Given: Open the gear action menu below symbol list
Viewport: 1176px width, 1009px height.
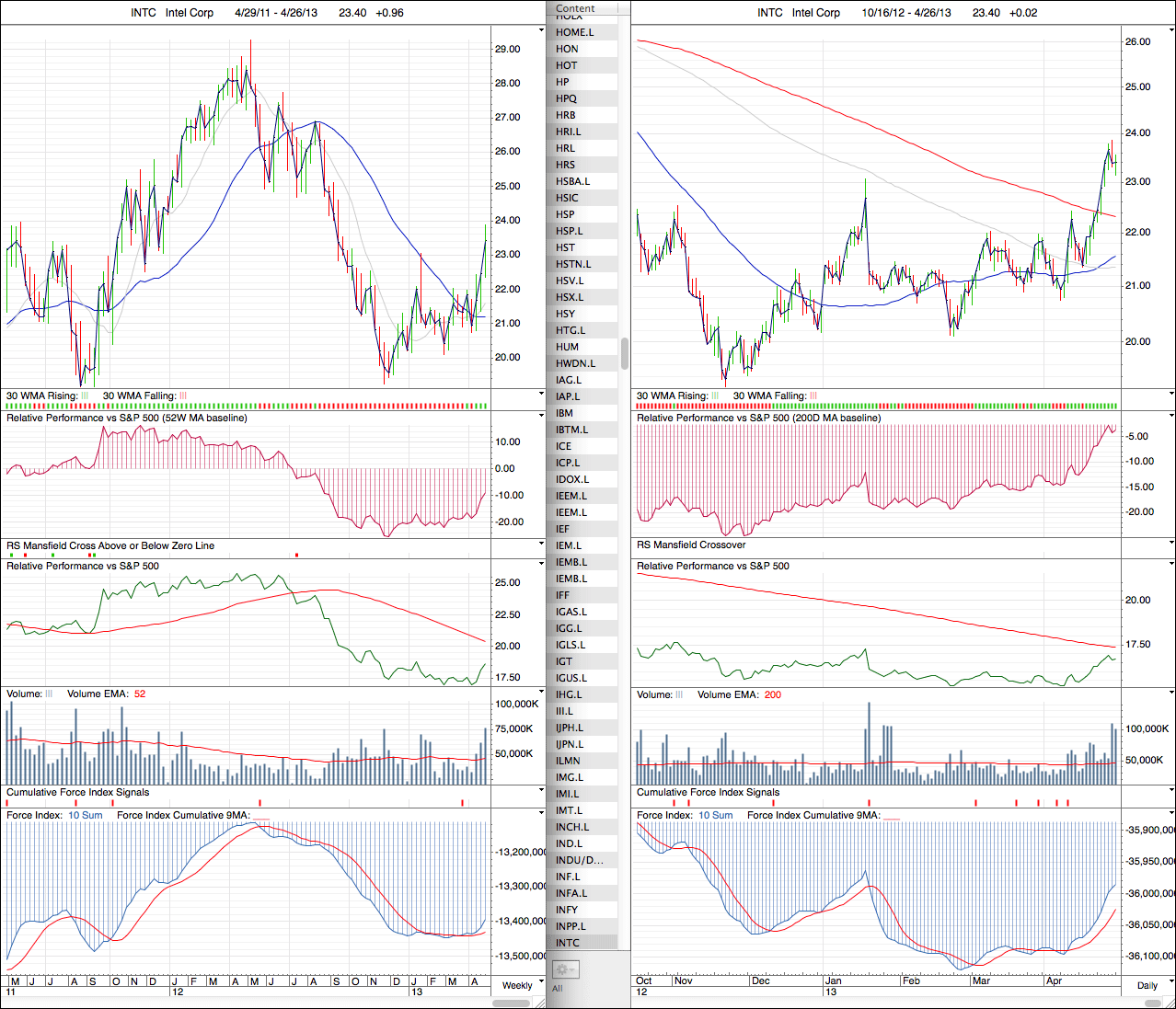Looking at the screenshot, I should tap(565, 969).
